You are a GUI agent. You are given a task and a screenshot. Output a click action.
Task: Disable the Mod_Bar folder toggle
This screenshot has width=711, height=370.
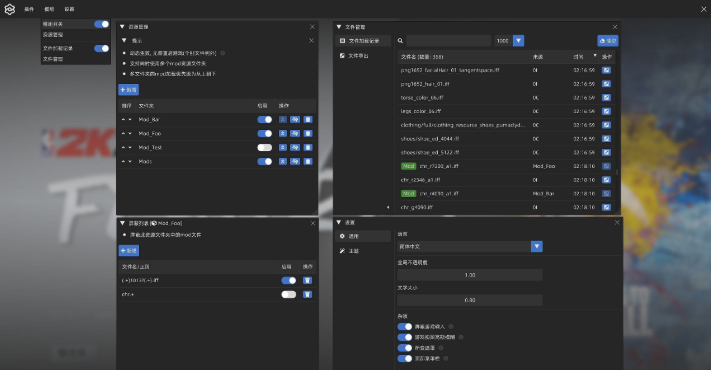(265, 120)
